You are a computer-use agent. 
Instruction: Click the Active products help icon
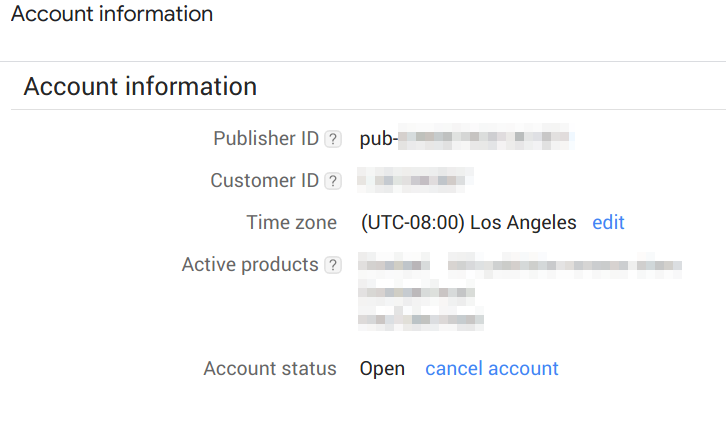coord(333,265)
